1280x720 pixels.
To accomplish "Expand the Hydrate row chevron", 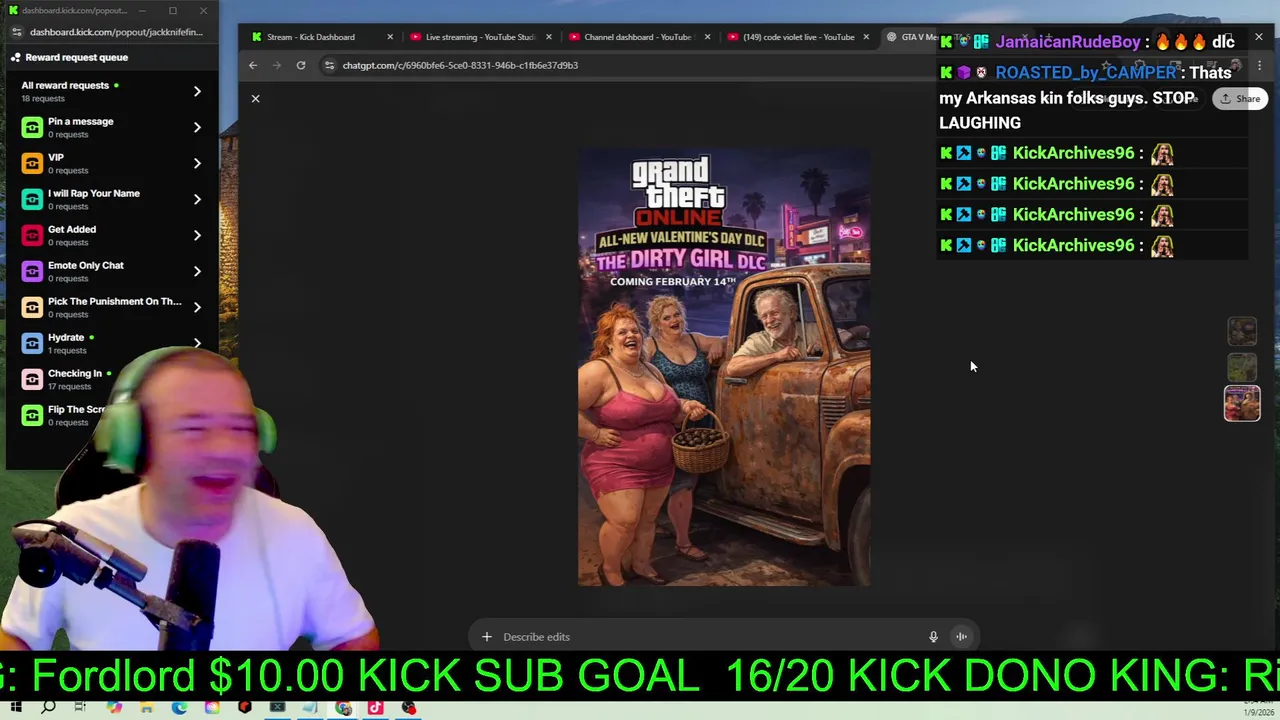I will (197, 343).
